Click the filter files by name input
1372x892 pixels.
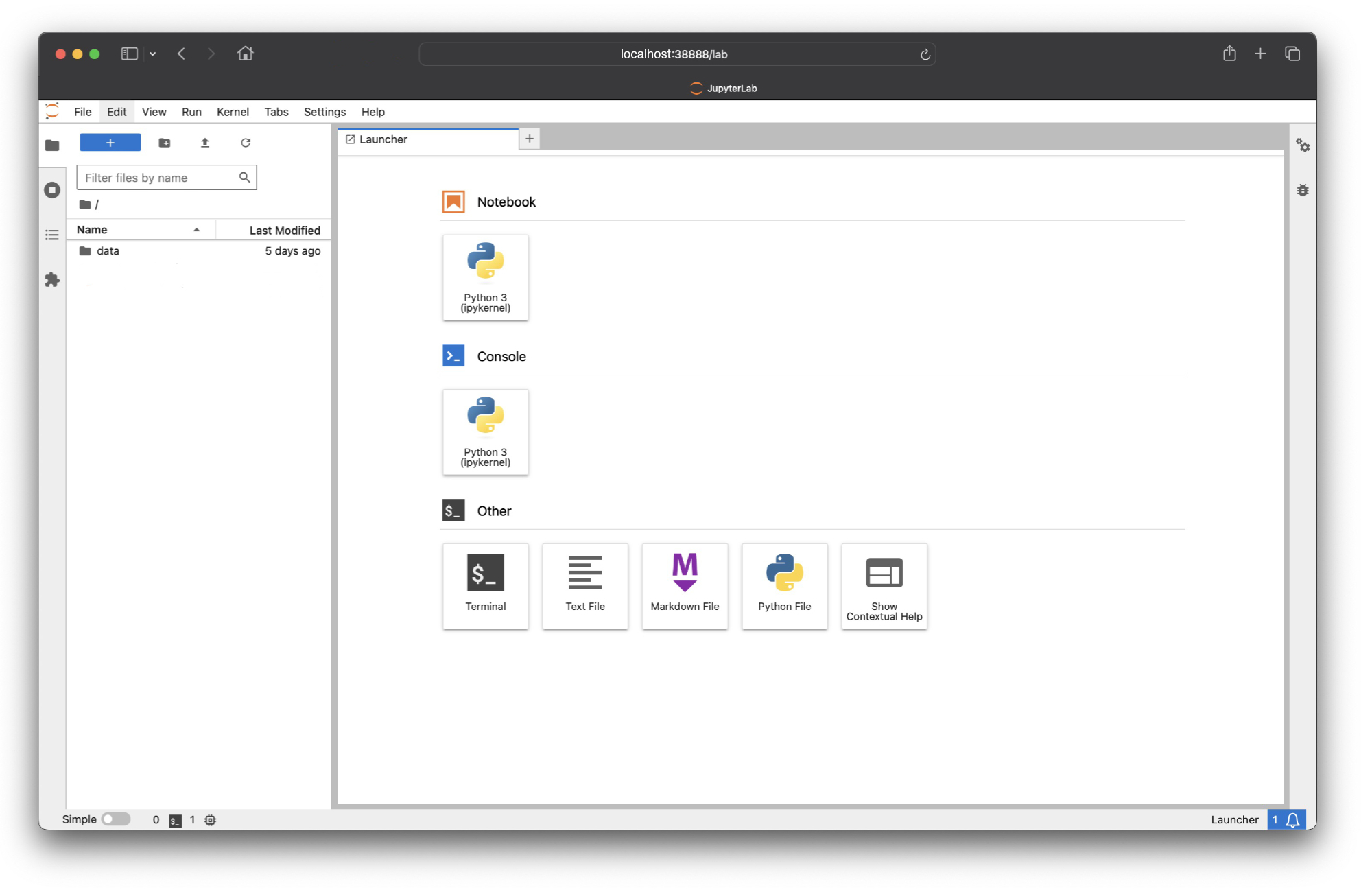coord(165,178)
